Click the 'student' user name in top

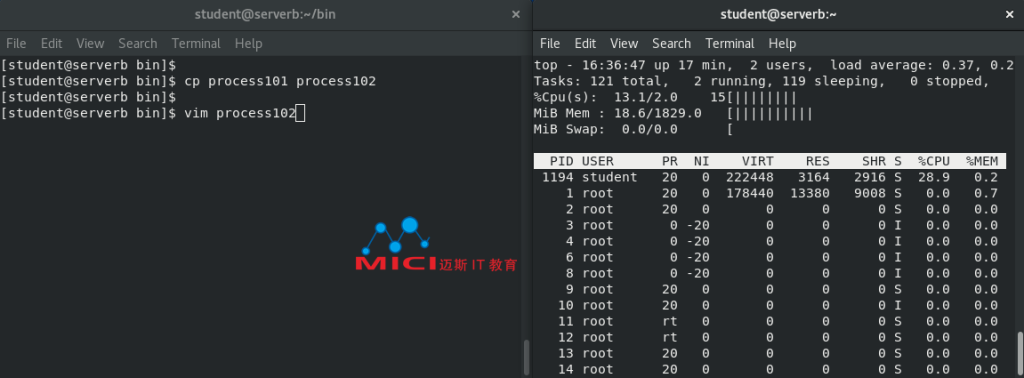pos(609,177)
